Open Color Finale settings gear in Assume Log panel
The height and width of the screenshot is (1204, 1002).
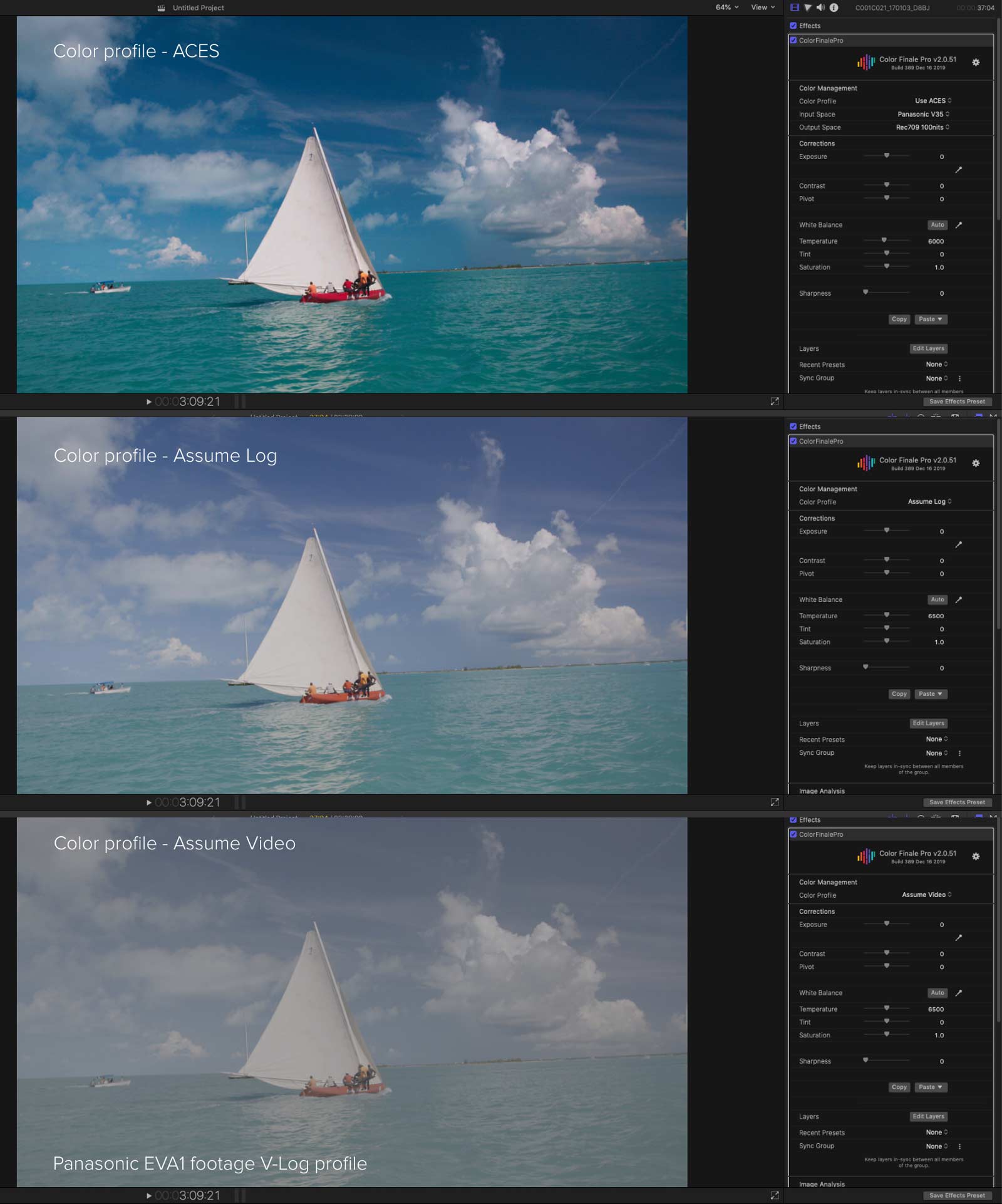pyautogui.click(x=976, y=464)
